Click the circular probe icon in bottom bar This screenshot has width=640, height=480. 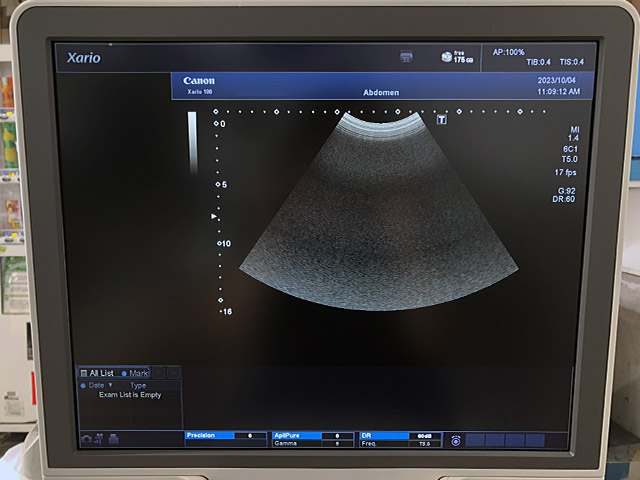coord(456,440)
